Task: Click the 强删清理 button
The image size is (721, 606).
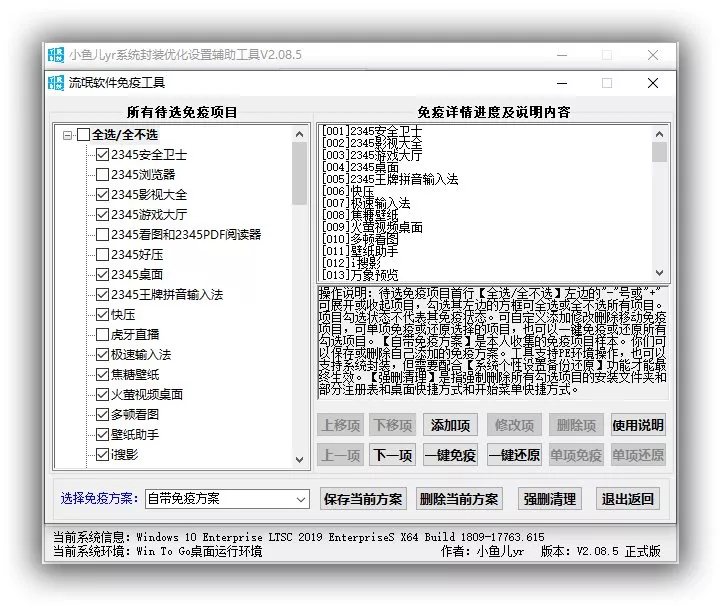Action: coord(550,499)
